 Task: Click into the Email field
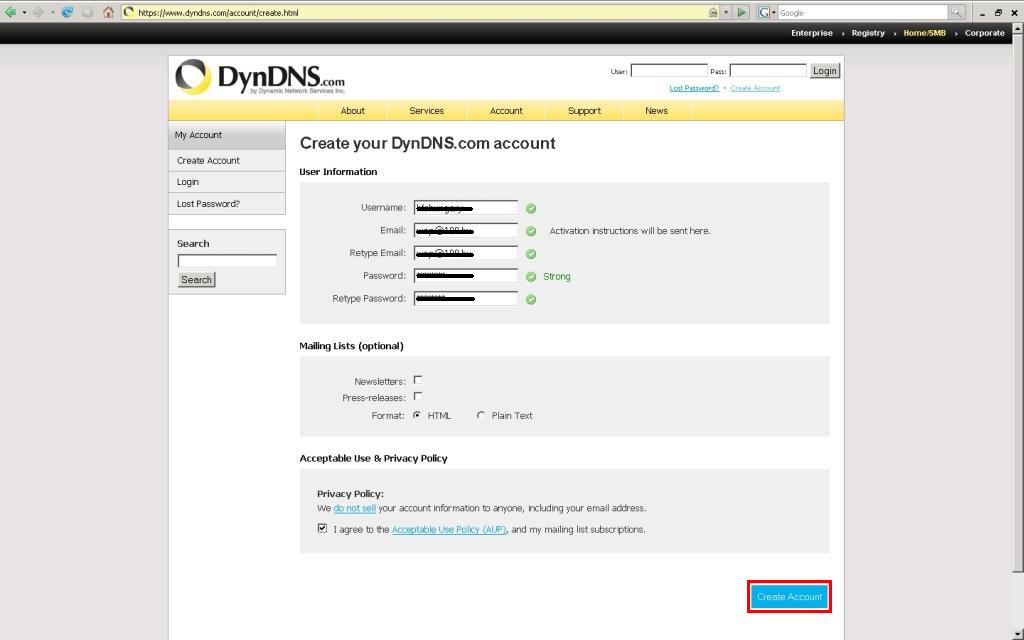[466, 231]
